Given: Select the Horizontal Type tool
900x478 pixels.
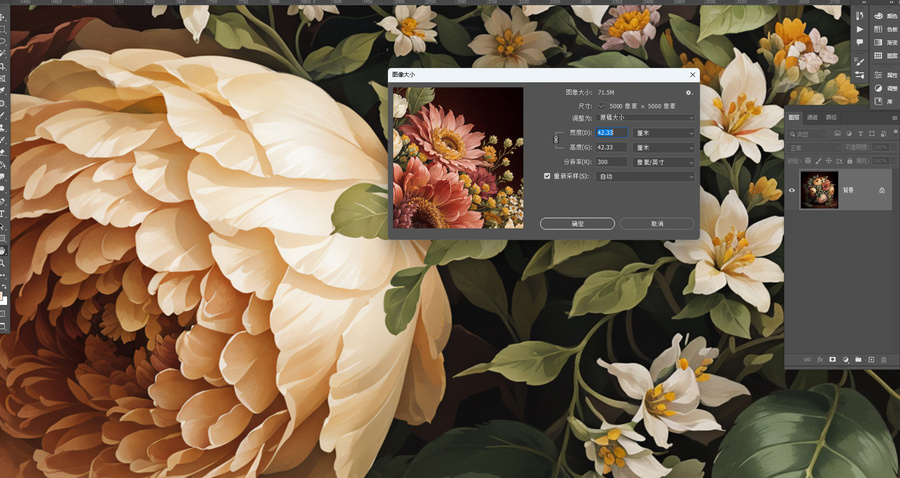Looking at the screenshot, I should [2, 213].
